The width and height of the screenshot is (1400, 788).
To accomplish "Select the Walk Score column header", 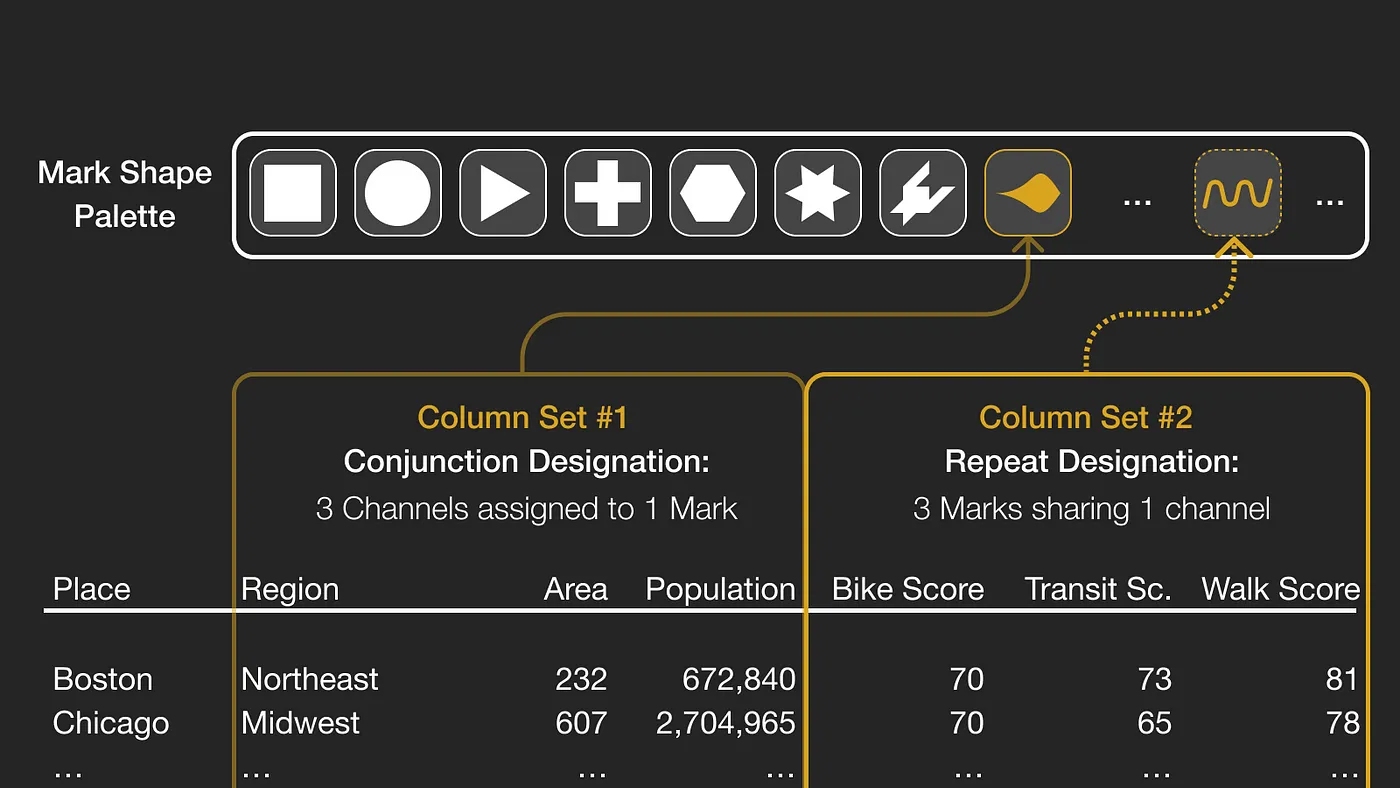I will click(x=1280, y=589).
